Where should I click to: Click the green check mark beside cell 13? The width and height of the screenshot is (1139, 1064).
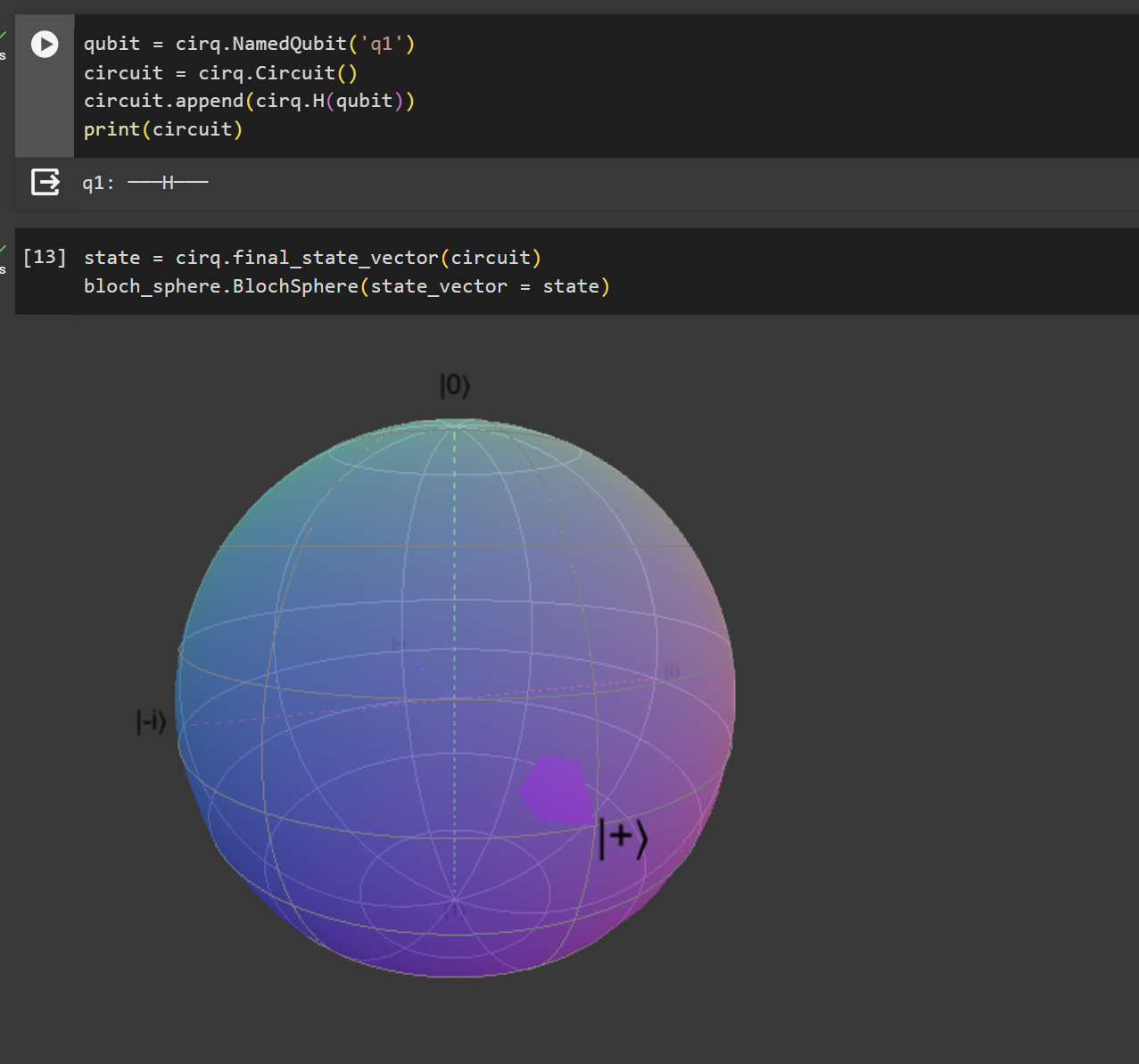pos(4,250)
